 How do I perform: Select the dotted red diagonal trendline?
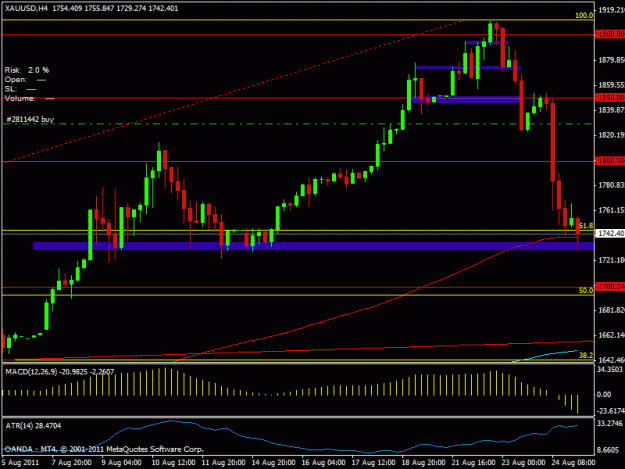233,91
